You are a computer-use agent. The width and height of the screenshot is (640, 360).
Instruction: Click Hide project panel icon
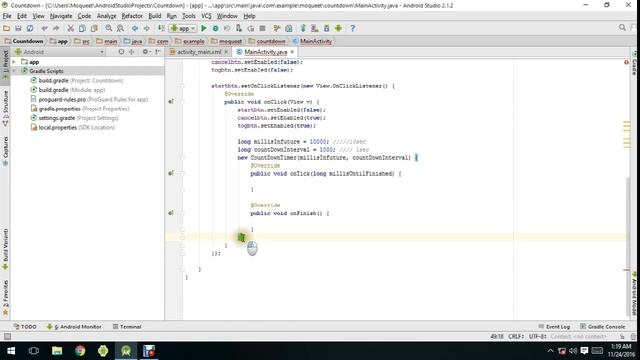pyautogui.click(x=157, y=52)
